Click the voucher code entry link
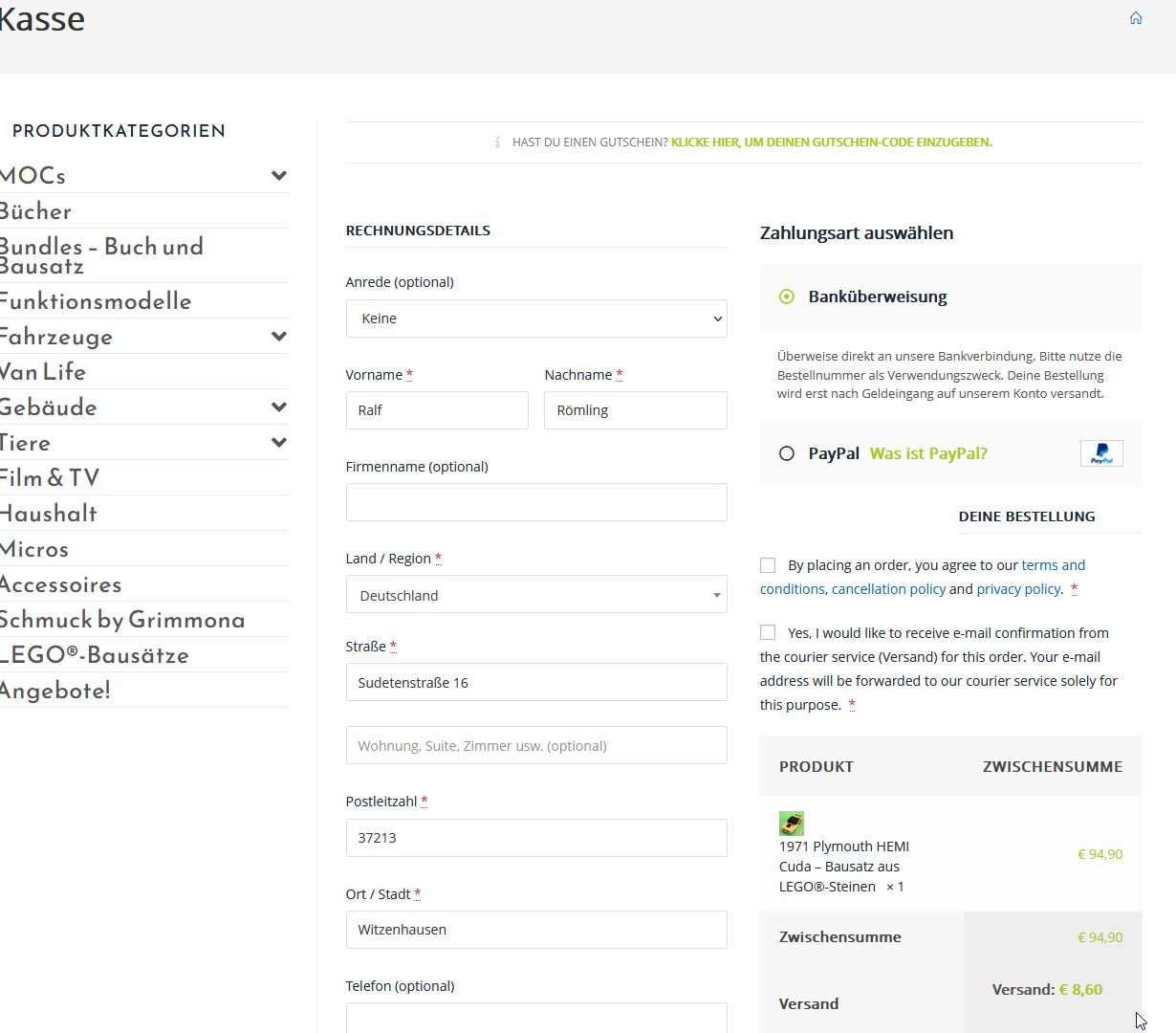The width and height of the screenshot is (1176, 1033). [x=832, y=143]
